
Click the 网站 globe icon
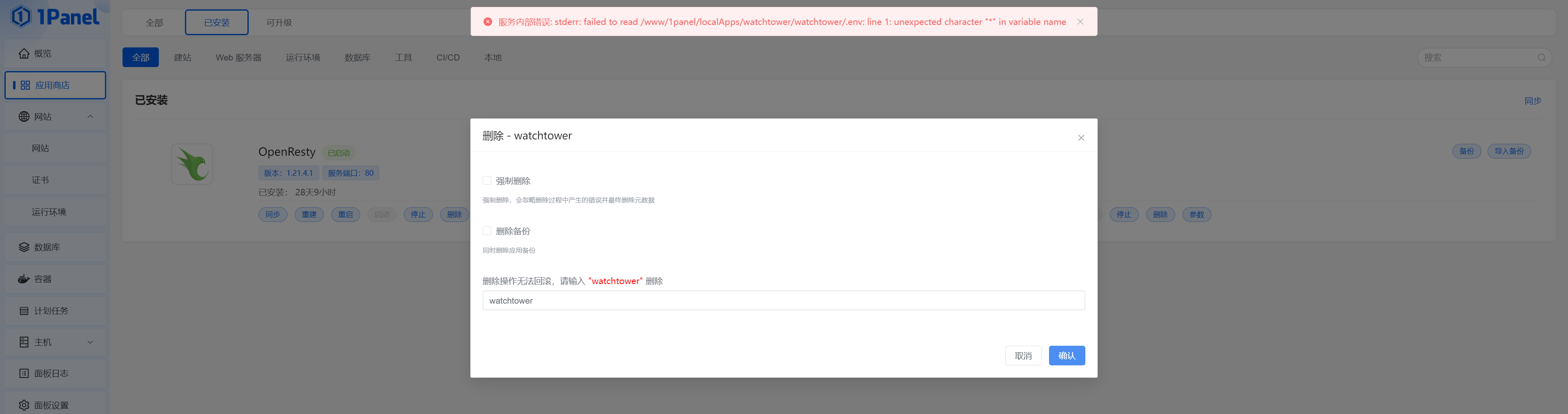pos(24,117)
